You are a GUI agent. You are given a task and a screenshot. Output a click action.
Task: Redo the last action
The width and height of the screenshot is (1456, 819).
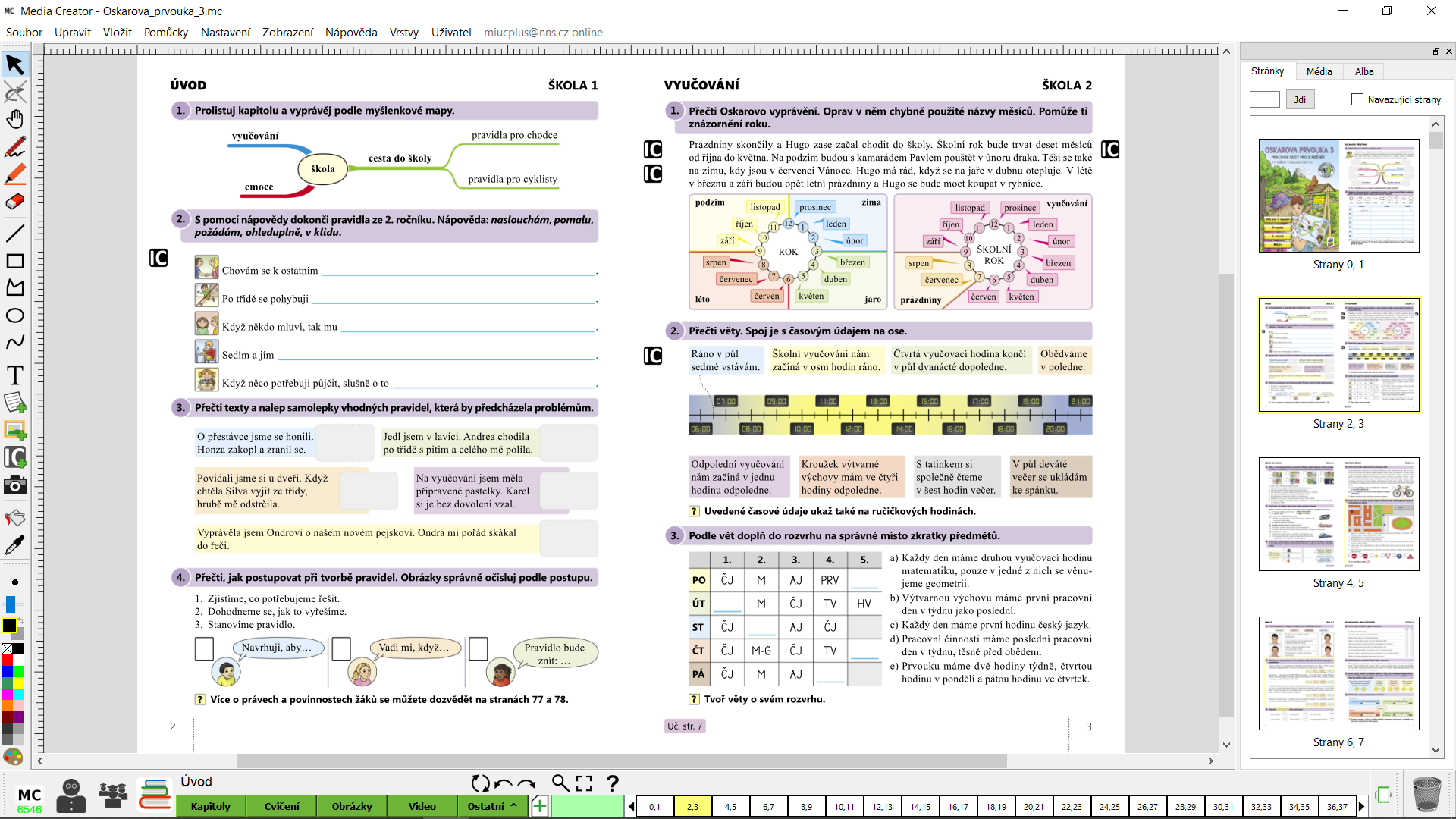[527, 784]
